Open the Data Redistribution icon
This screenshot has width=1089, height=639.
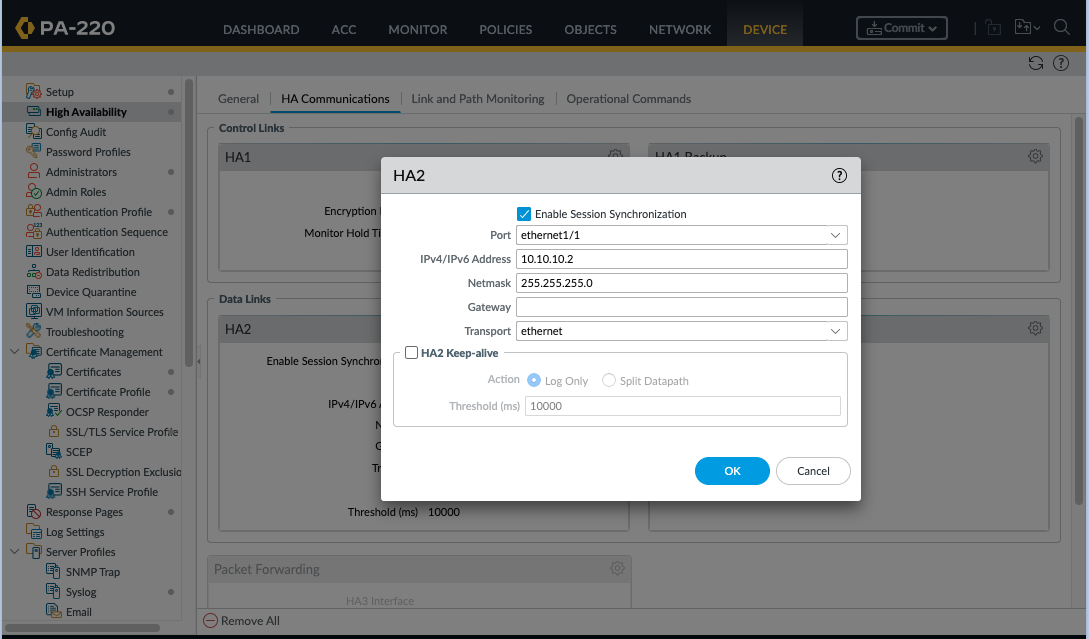click(33, 272)
